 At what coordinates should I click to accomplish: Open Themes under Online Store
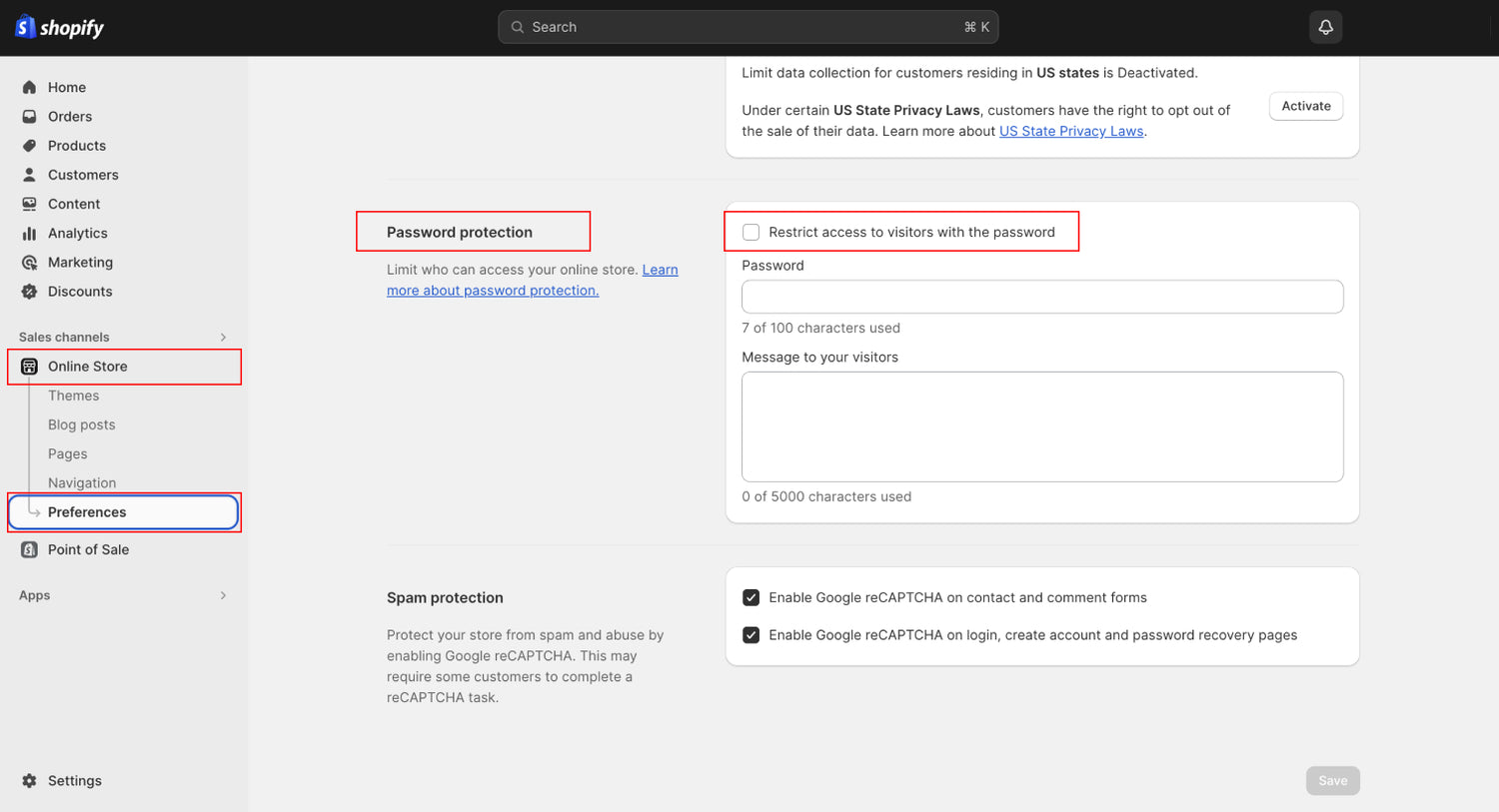pyautogui.click(x=73, y=397)
